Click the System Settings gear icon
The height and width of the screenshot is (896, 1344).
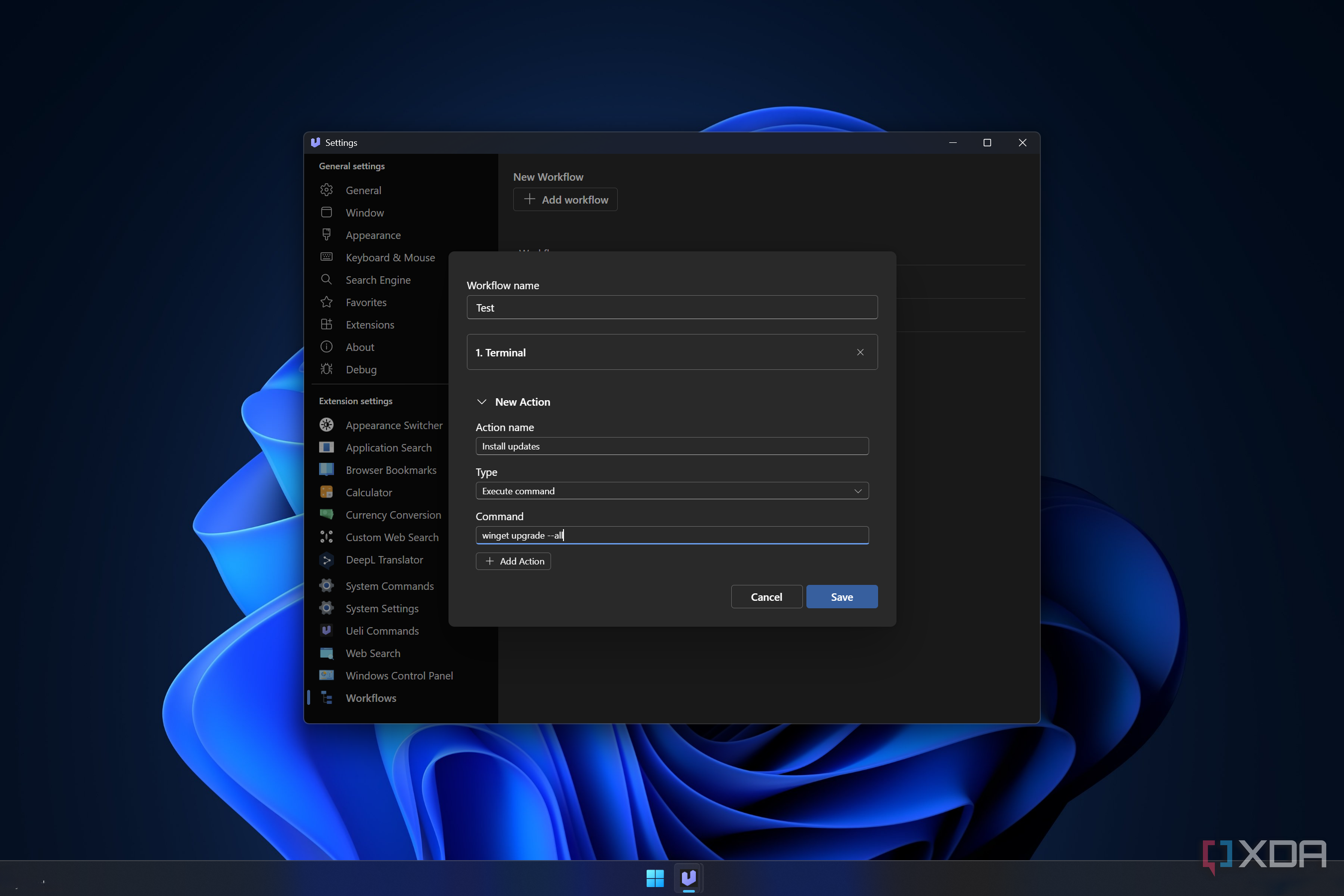click(x=326, y=608)
